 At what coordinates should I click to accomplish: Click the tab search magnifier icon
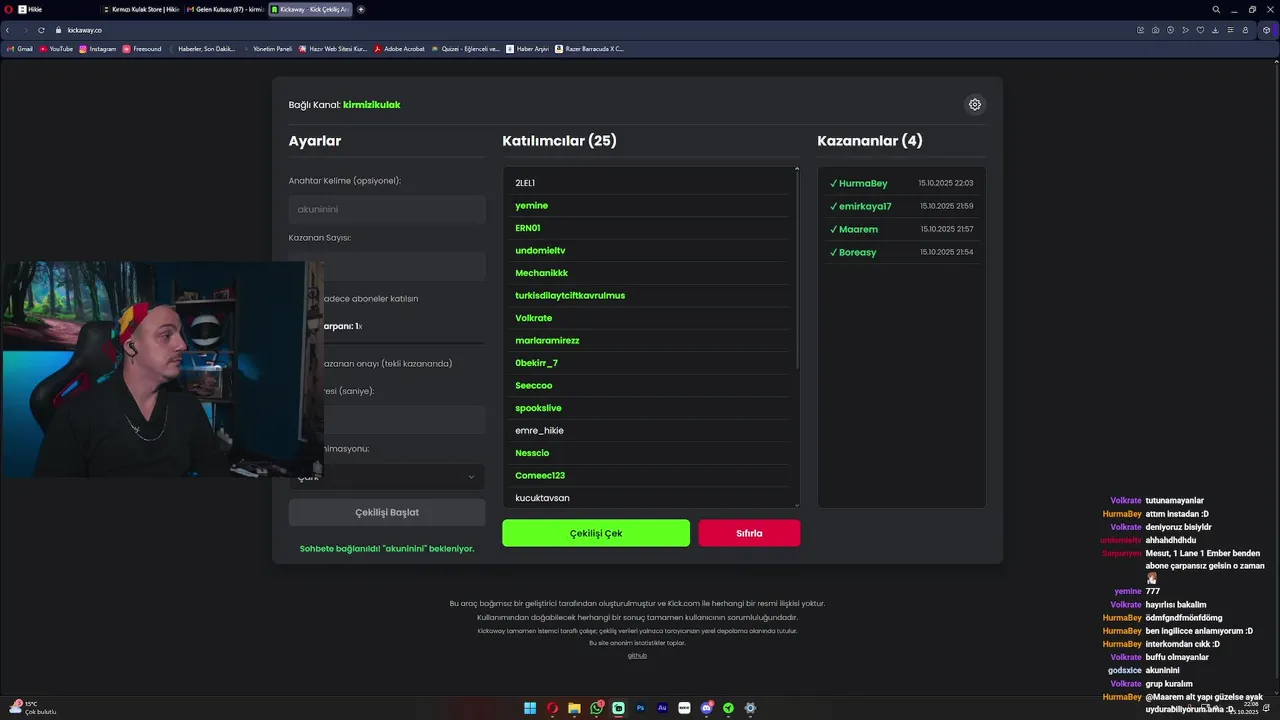pyautogui.click(x=1216, y=9)
